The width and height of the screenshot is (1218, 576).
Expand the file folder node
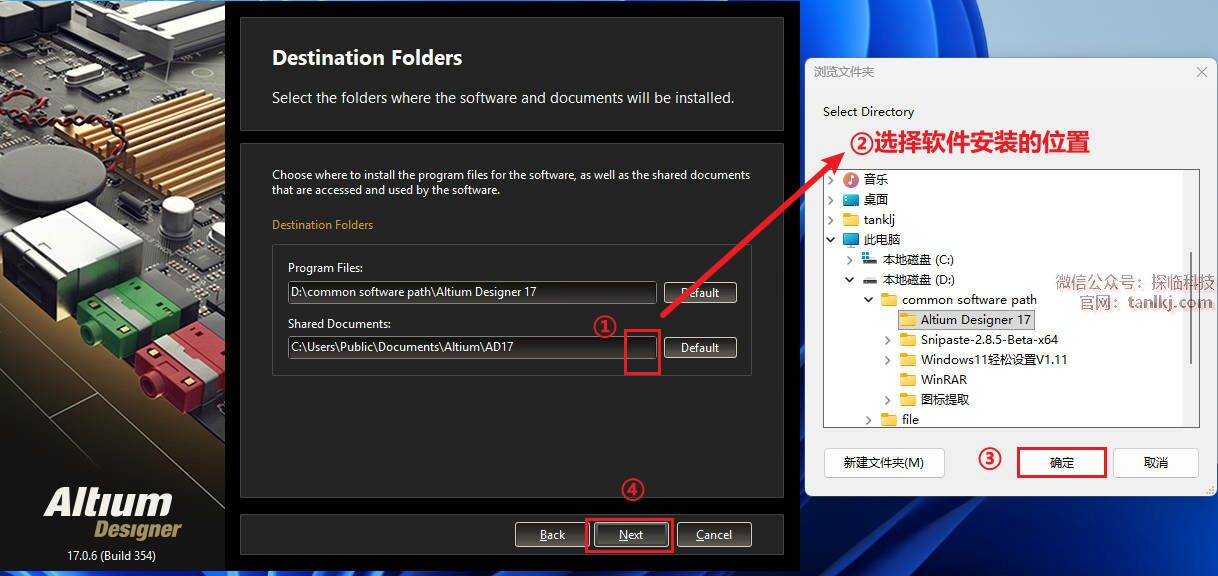[869, 420]
